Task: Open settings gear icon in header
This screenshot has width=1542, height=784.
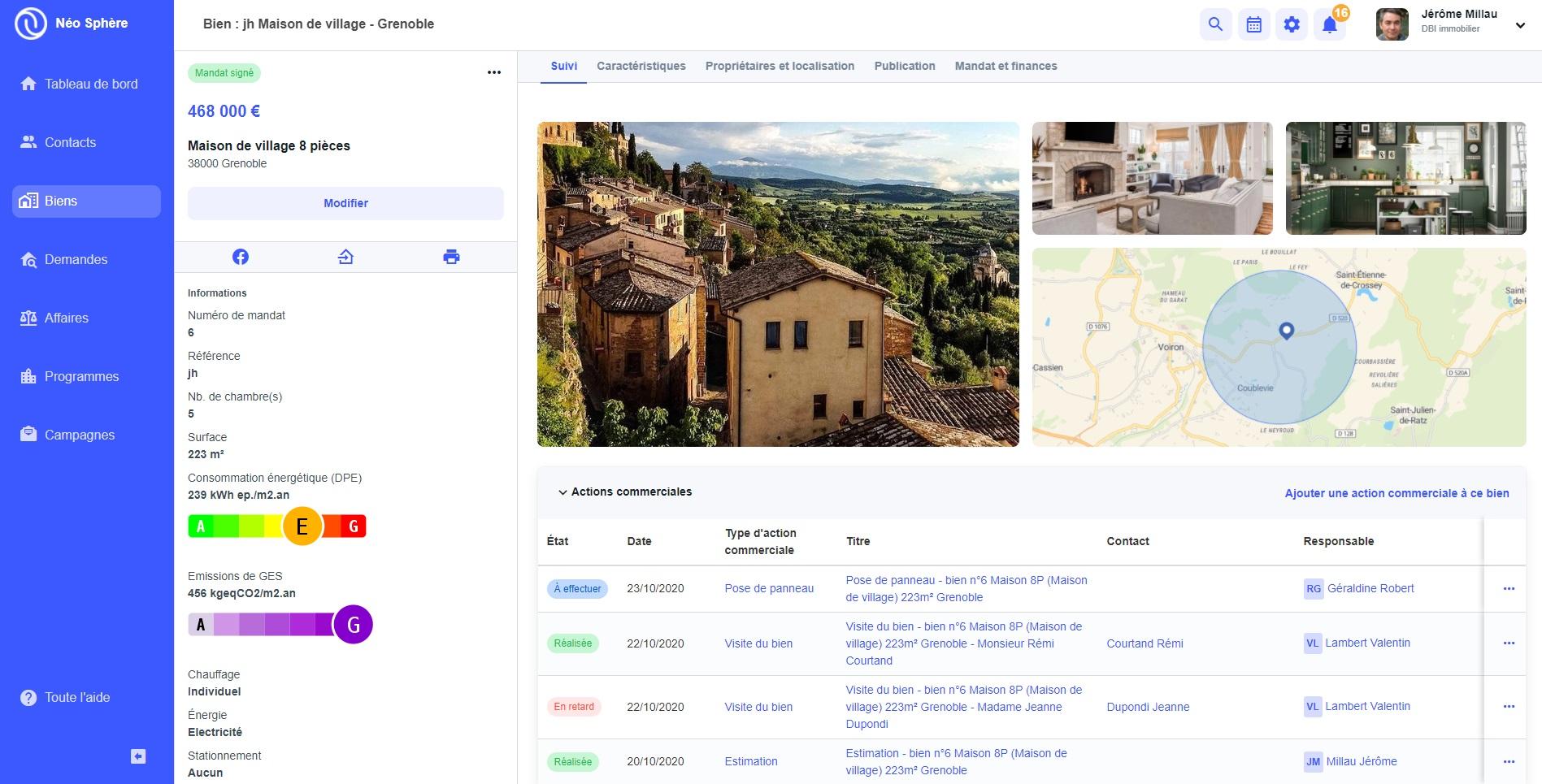Action: point(1292,24)
